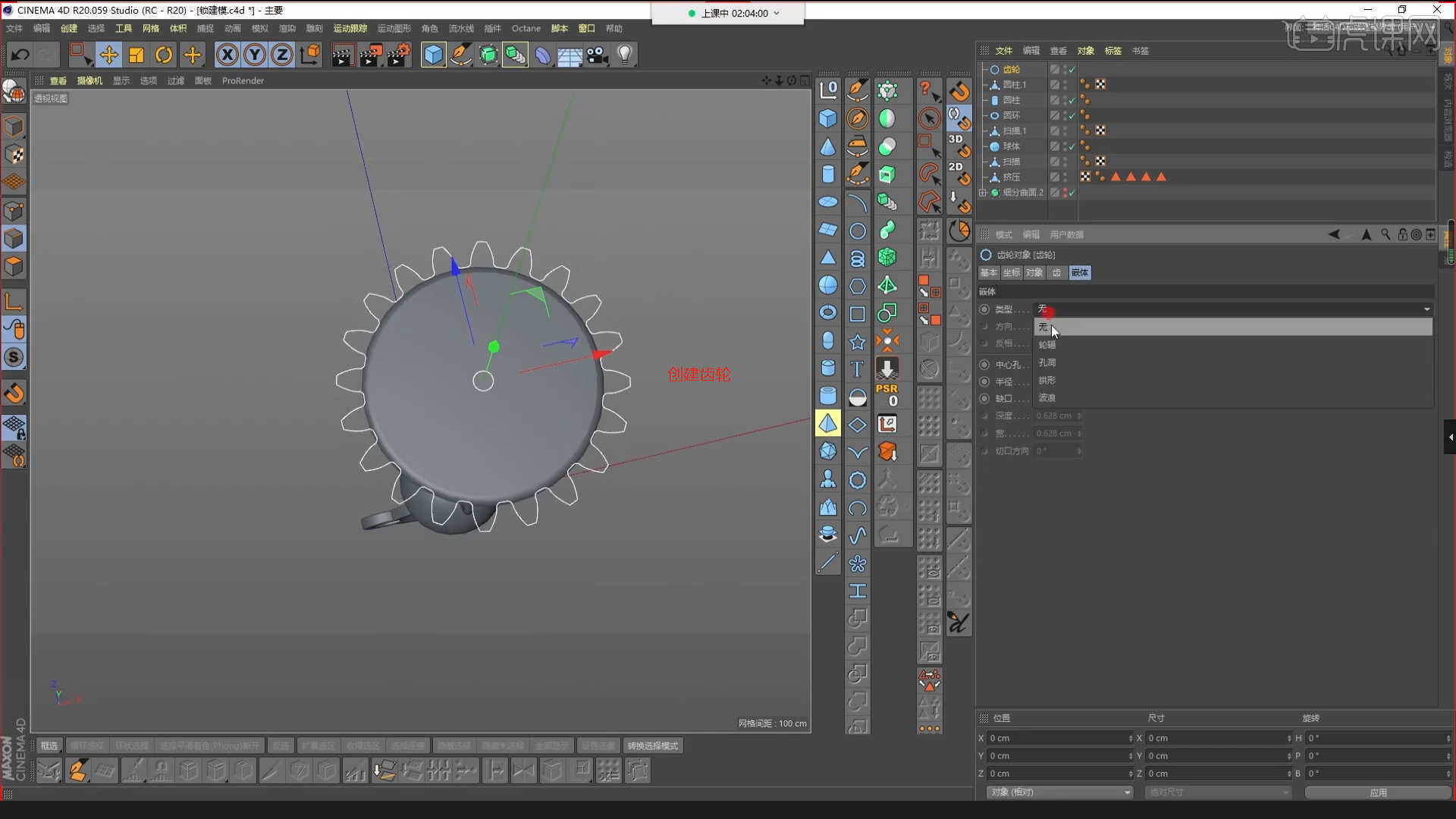The height and width of the screenshot is (819, 1456).
Task: Toggle the X axis lock
Action: pos(227,55)
